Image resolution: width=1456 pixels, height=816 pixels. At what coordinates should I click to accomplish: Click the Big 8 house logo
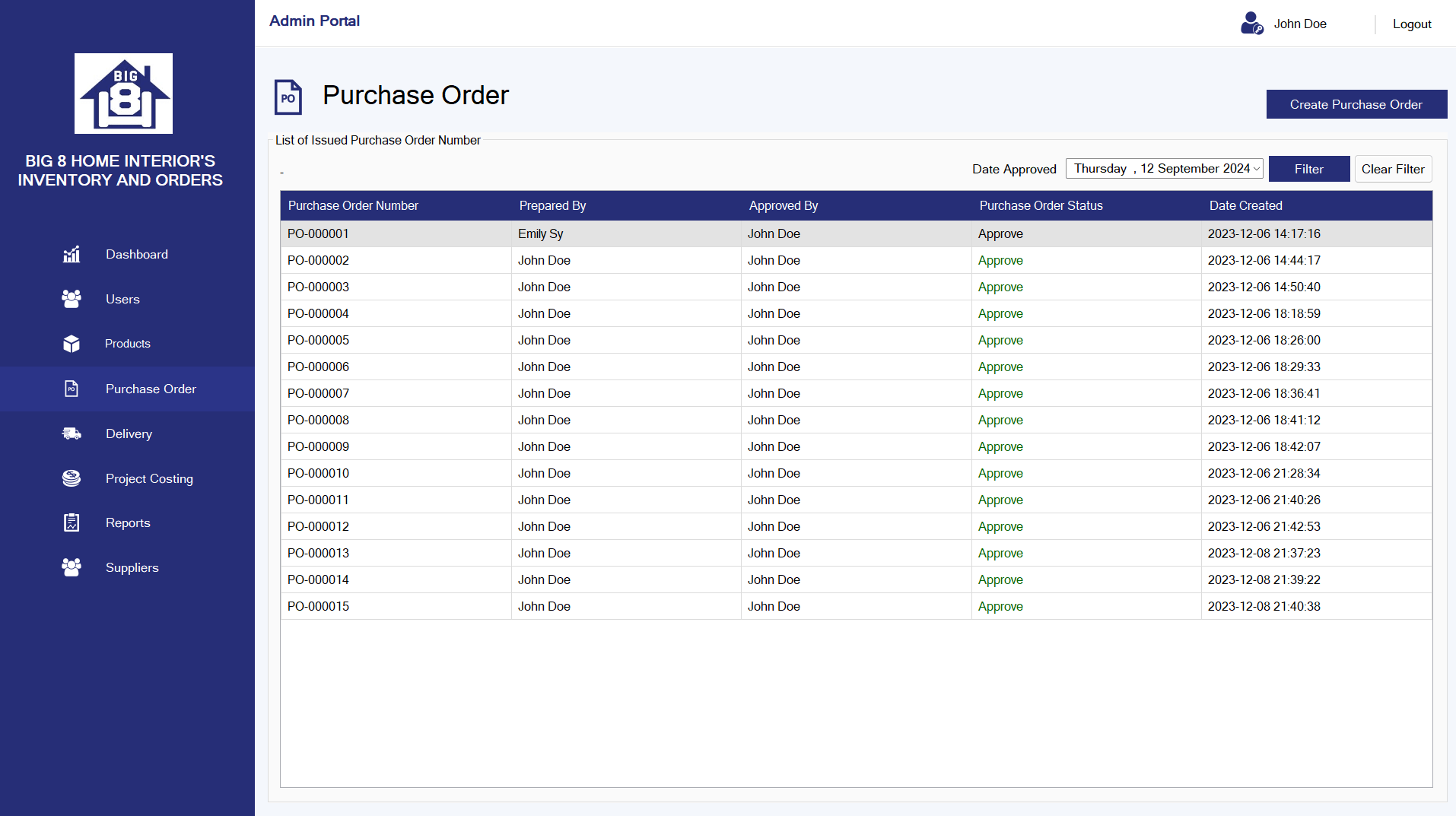123,94
